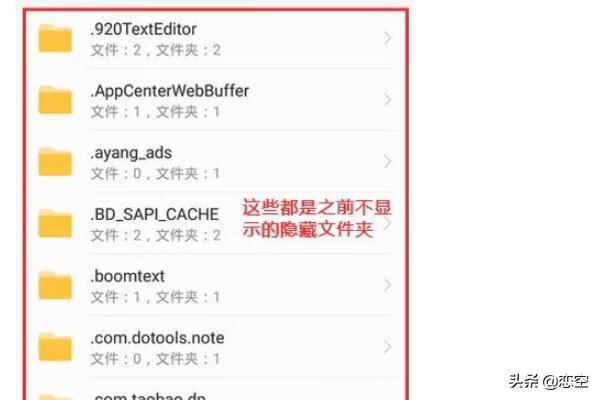Click the .AppCenterWebBuffer folder icon
Screen dimensions: 600x400
pyautogui.click(x=55, y=100)
